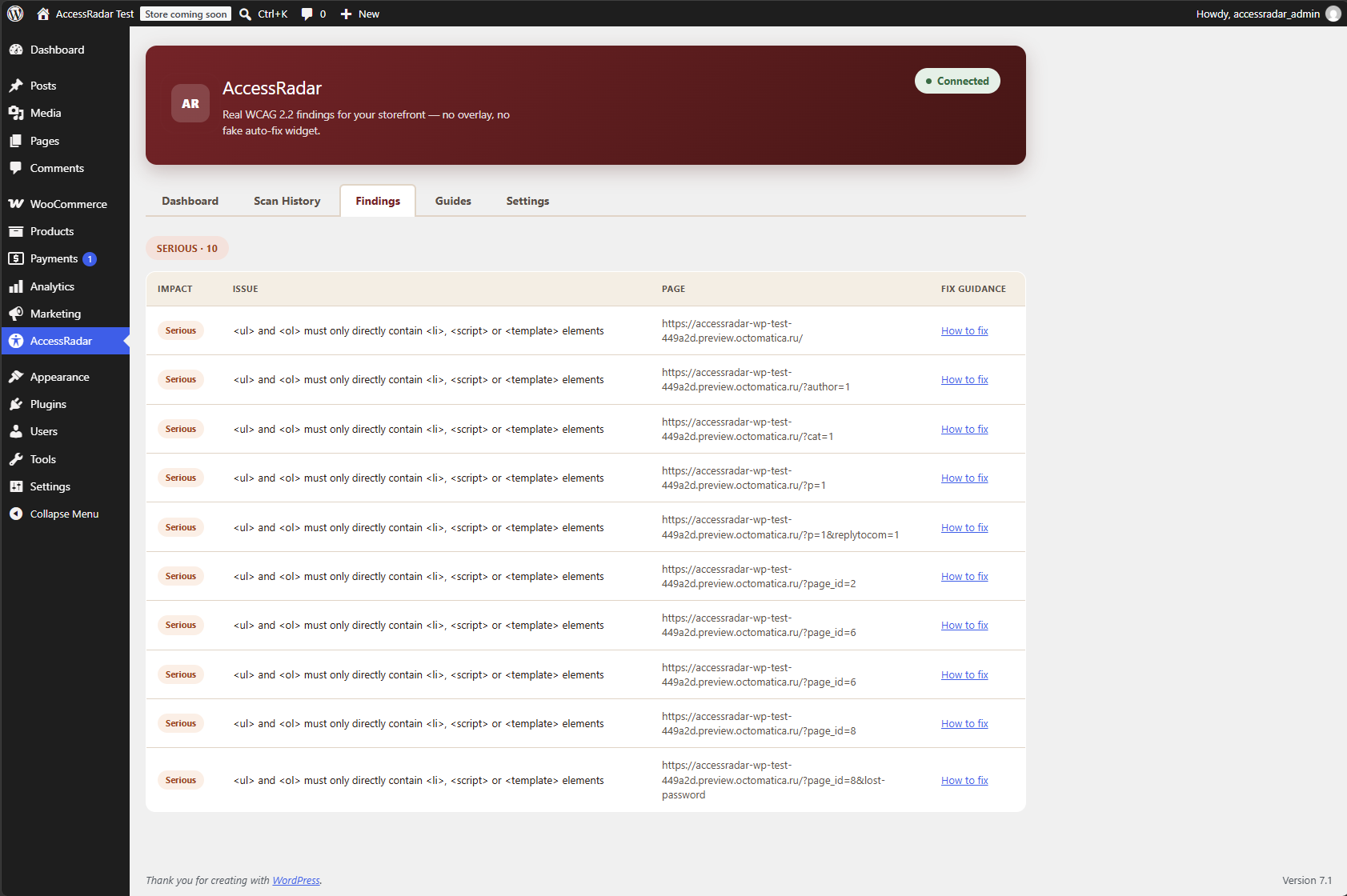Click the AccessRadar banner title
The image size is (1347, 896).
tap(272, 88)
